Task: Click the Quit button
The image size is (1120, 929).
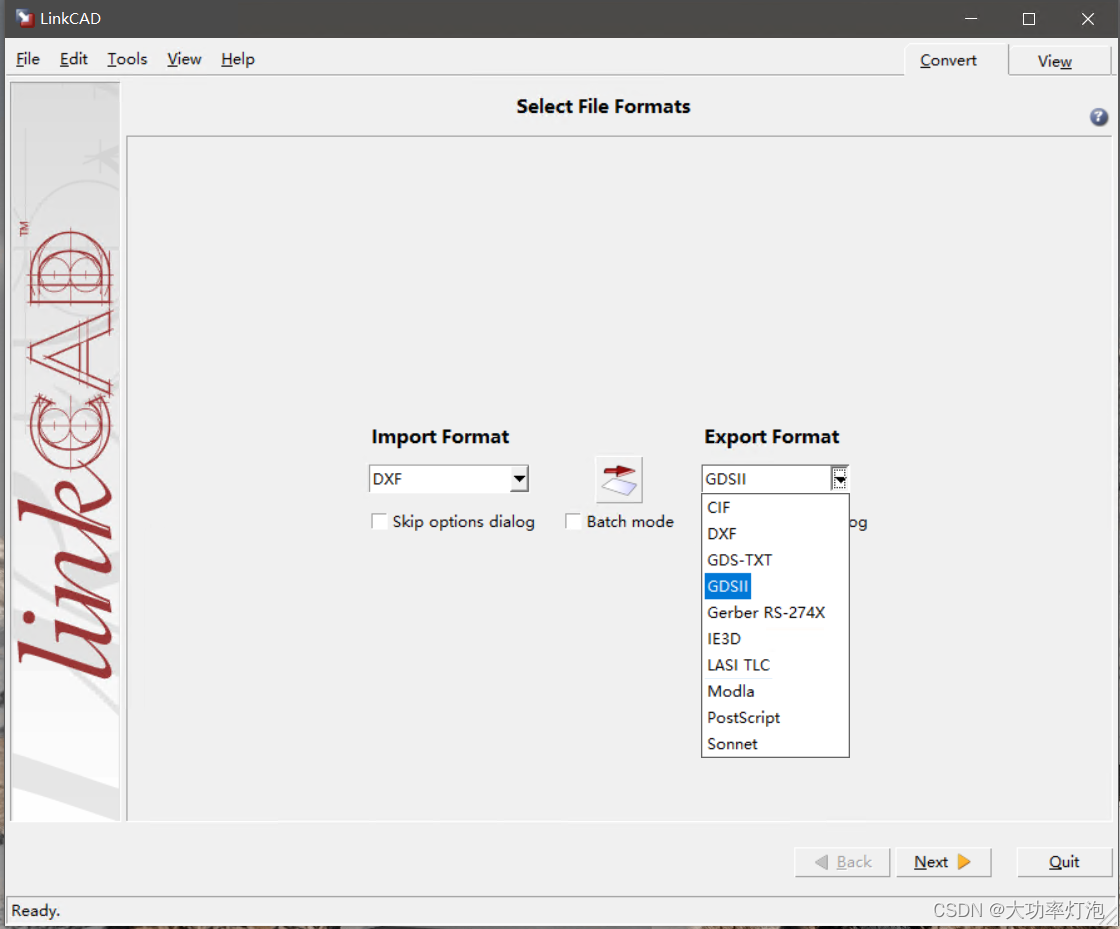Action: point(1064,863)
